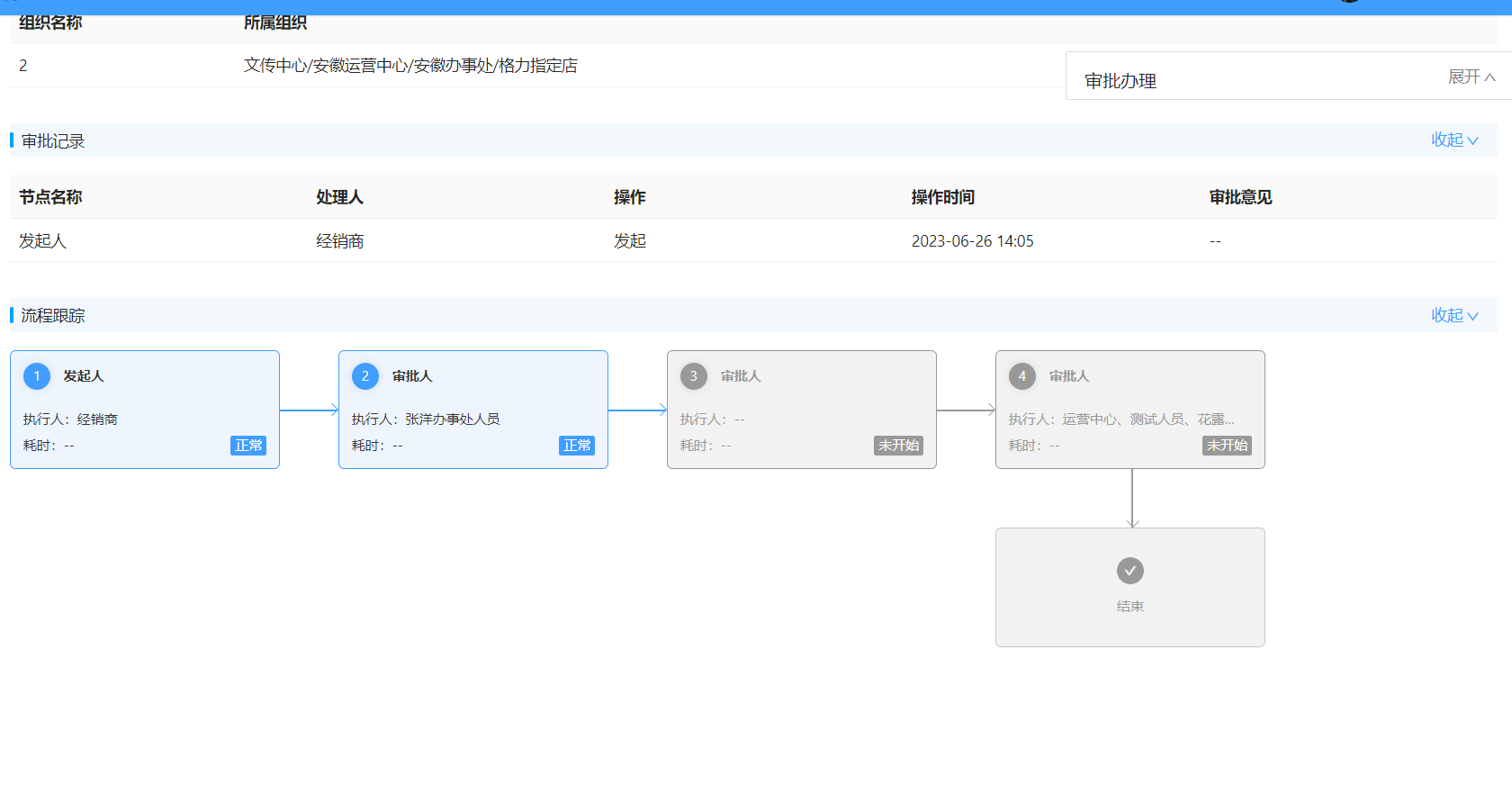Click 未开始 badge in step 4 card
The image size is (1512, 812).
(1227, 446)
